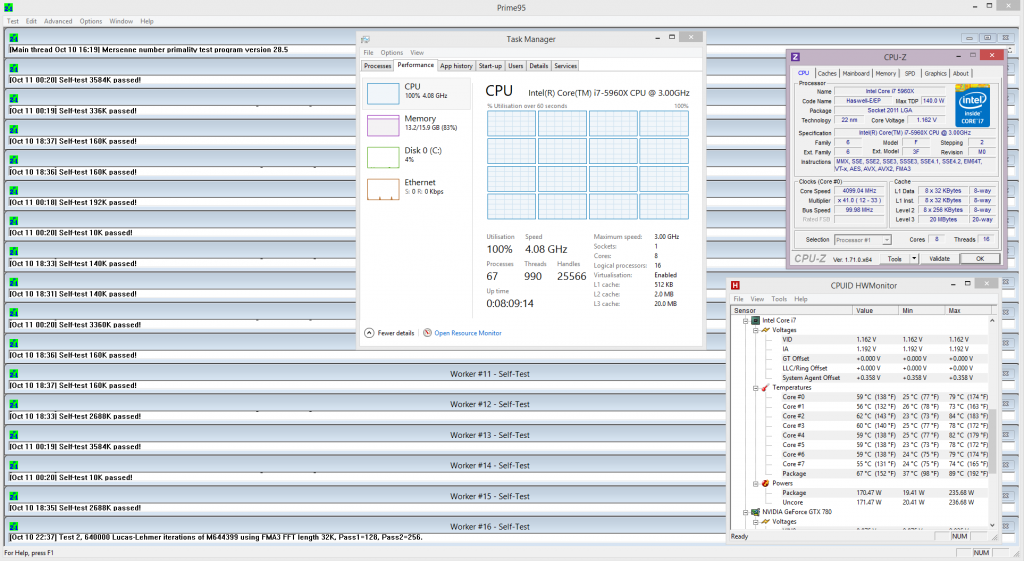Click the Intel Core i7 chip icon in HWMonitor
This screenshot has width=1024, height=561.
point(756,321)
